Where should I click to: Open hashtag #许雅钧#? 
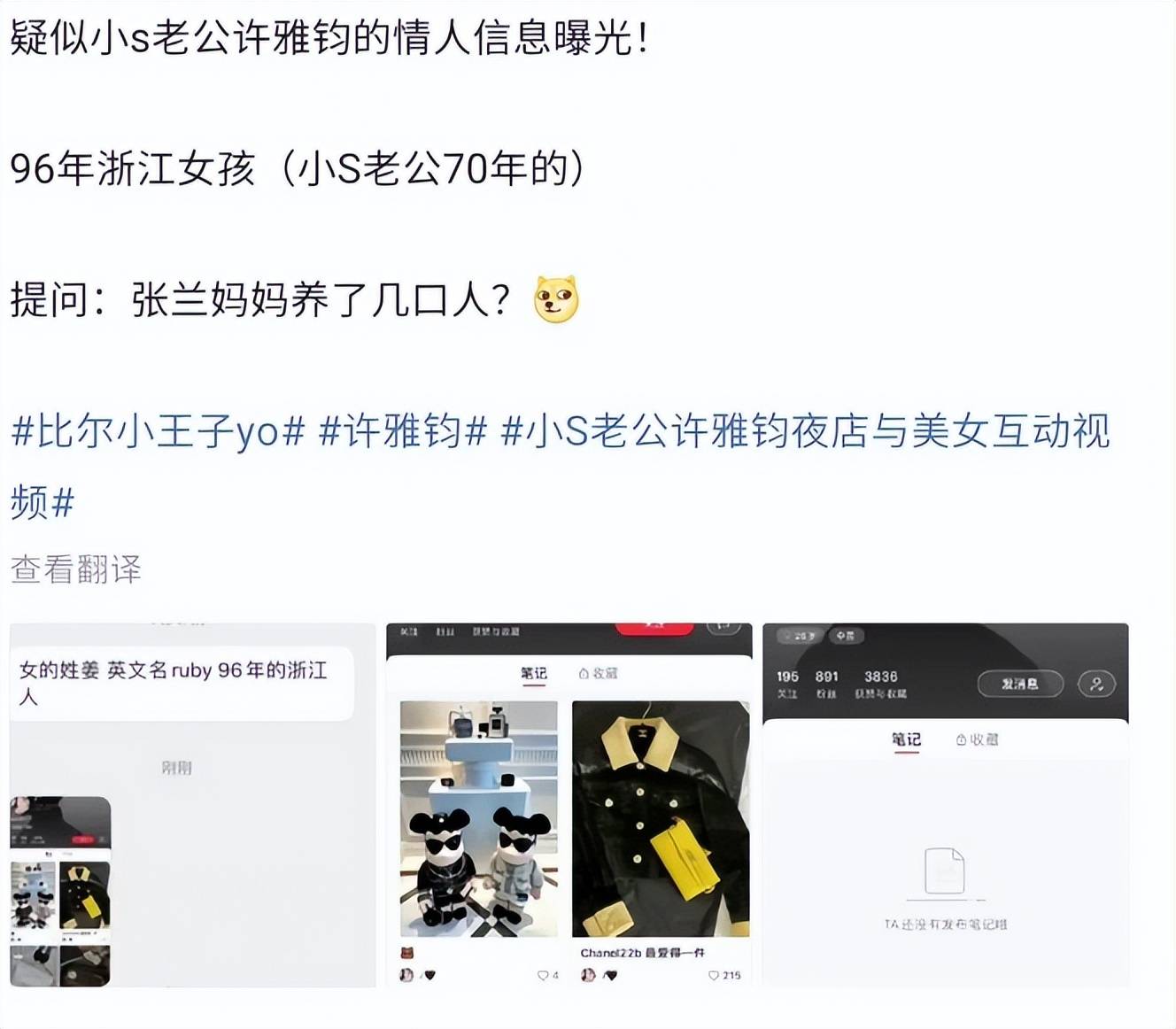pos(403,432)
